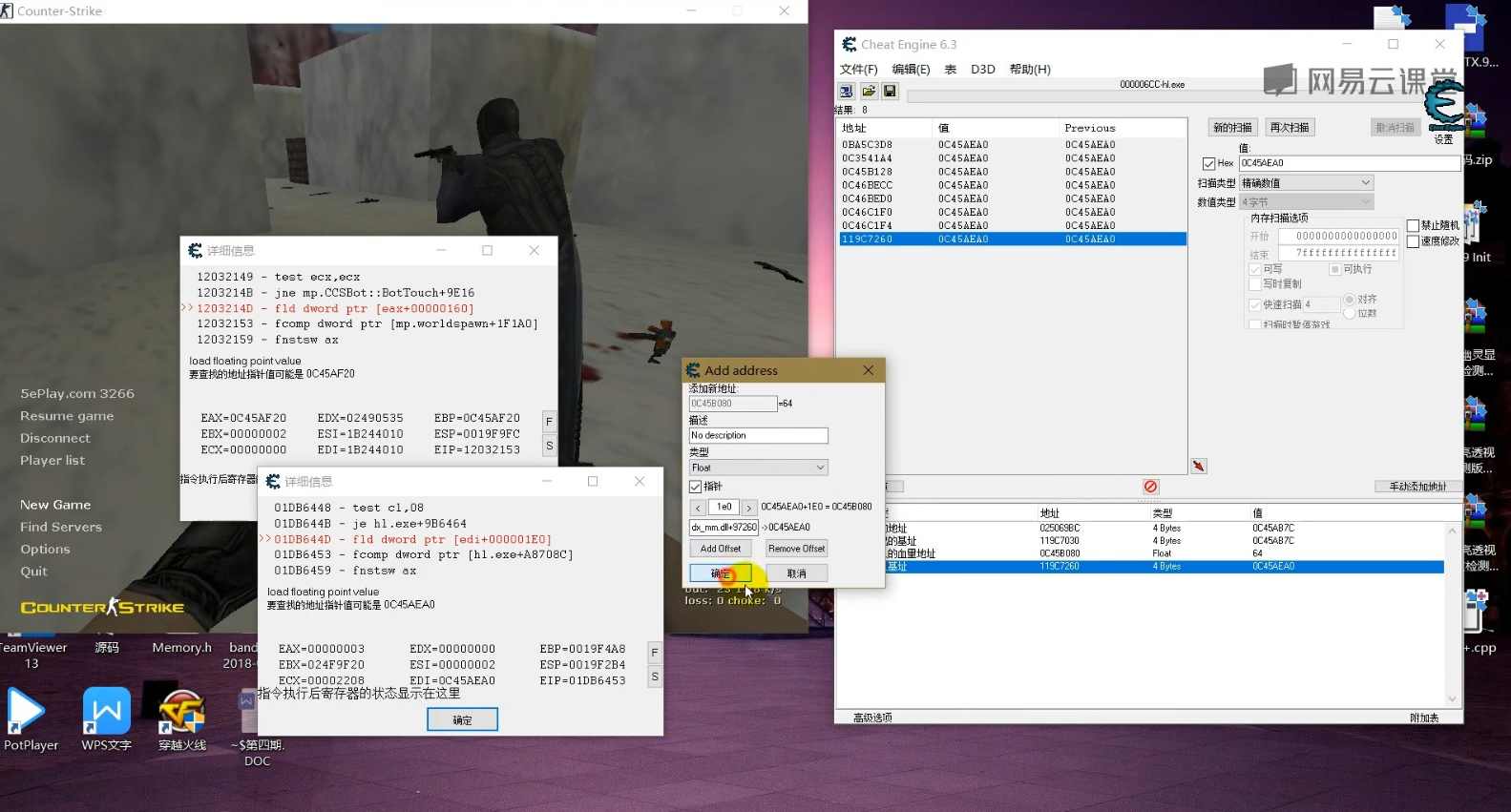
Task: Click the No description input field
Action: 758,436
